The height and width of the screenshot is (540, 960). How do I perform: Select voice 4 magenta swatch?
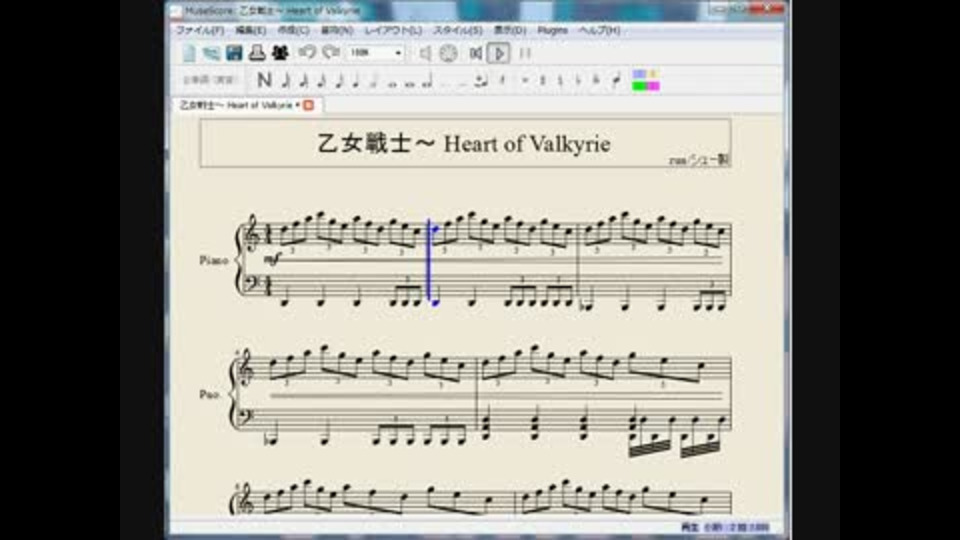click(x=653, y=86)
